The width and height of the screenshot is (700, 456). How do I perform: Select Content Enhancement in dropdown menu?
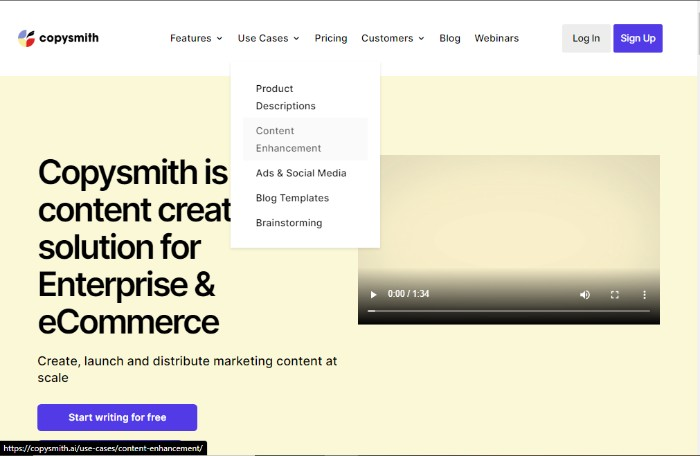[305, 139]
